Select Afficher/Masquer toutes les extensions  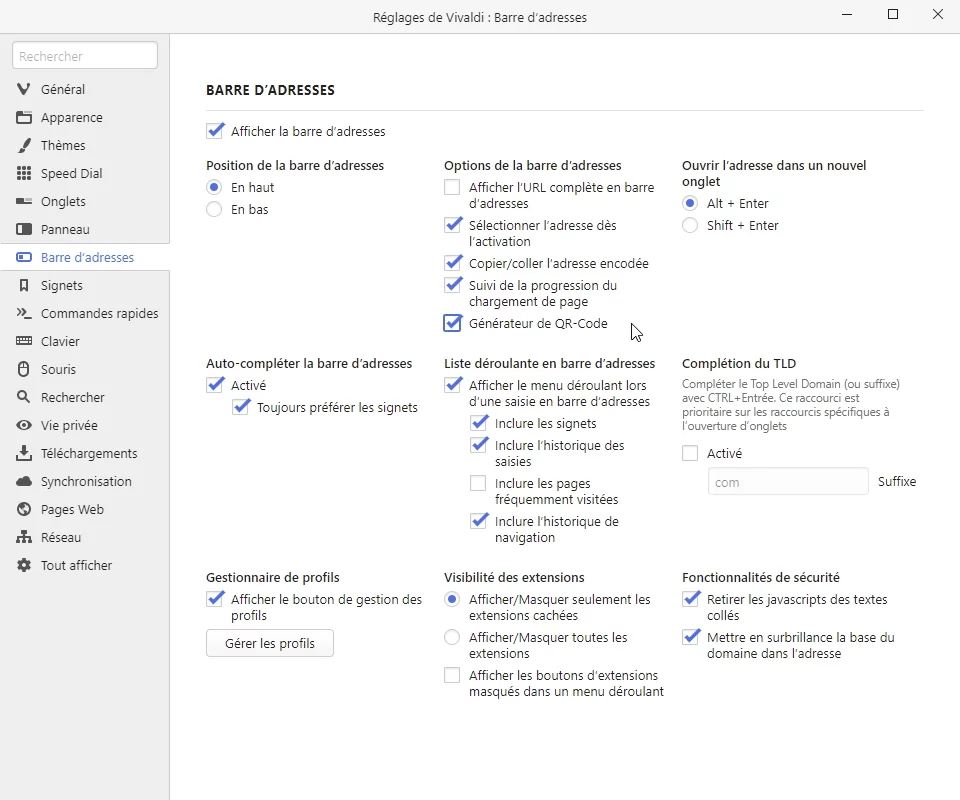click(x=452, y=638)
